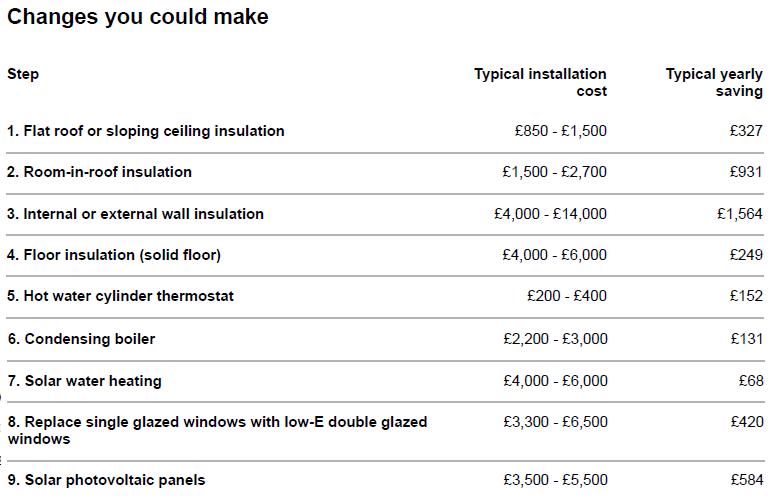
Task: Click the £4,000 - £14,000 installation cost
Action: click(x=550, y=214)
